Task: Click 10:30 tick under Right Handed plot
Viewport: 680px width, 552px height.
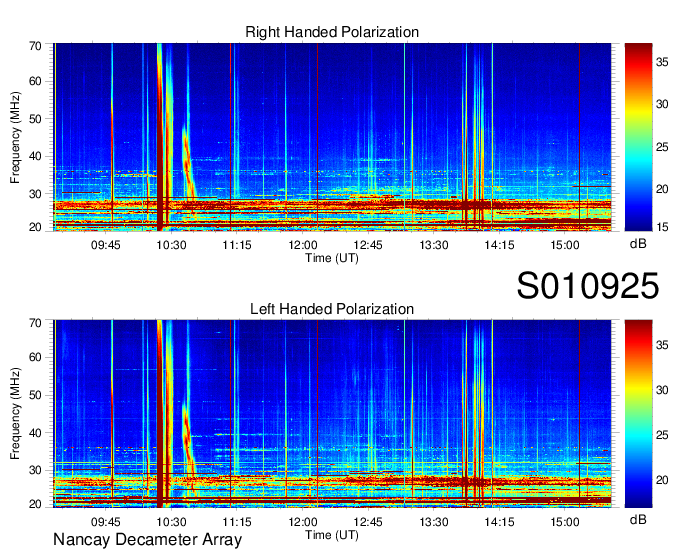Action: 171,245
